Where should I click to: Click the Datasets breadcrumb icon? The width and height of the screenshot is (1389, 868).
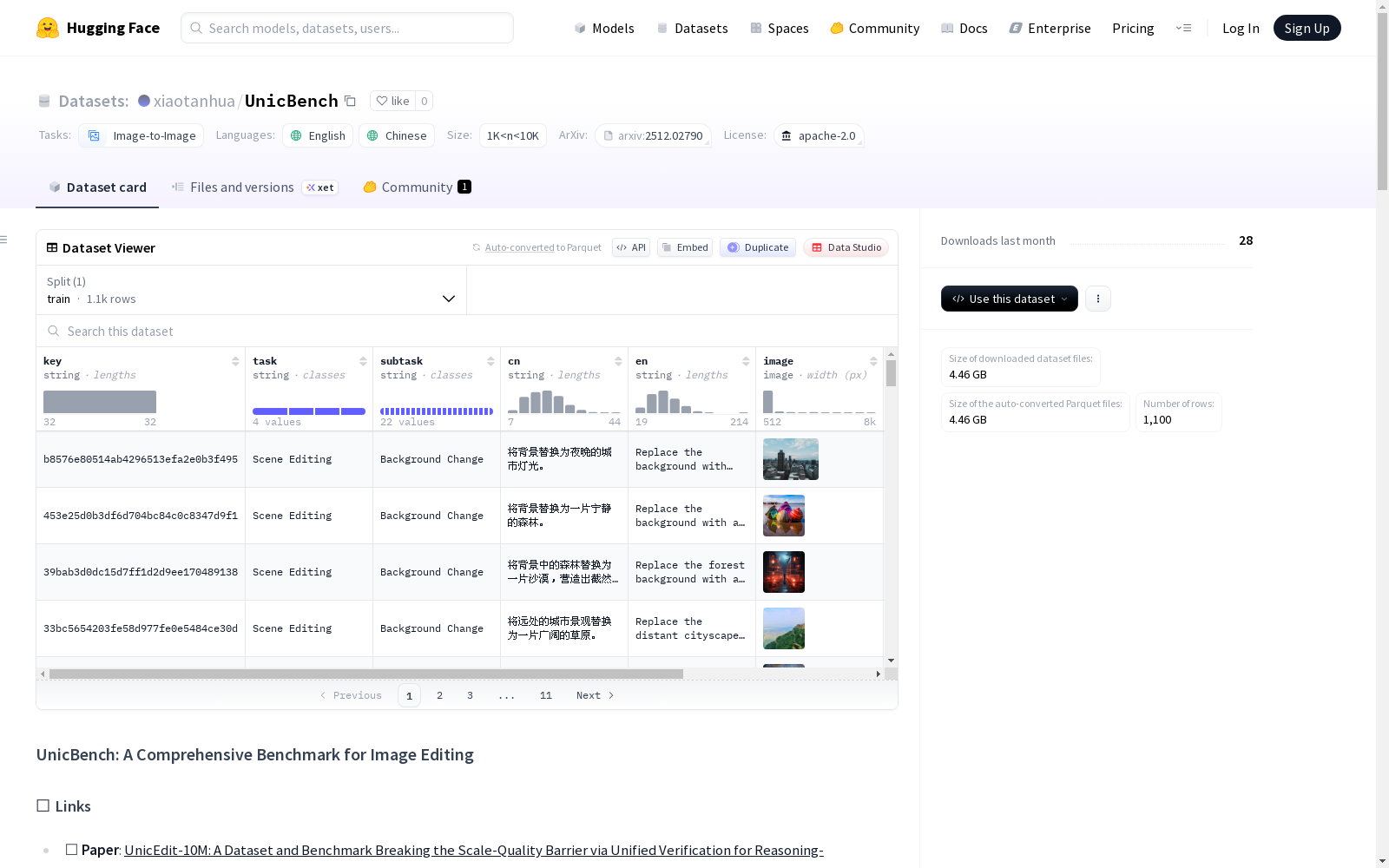click(44, 101)
